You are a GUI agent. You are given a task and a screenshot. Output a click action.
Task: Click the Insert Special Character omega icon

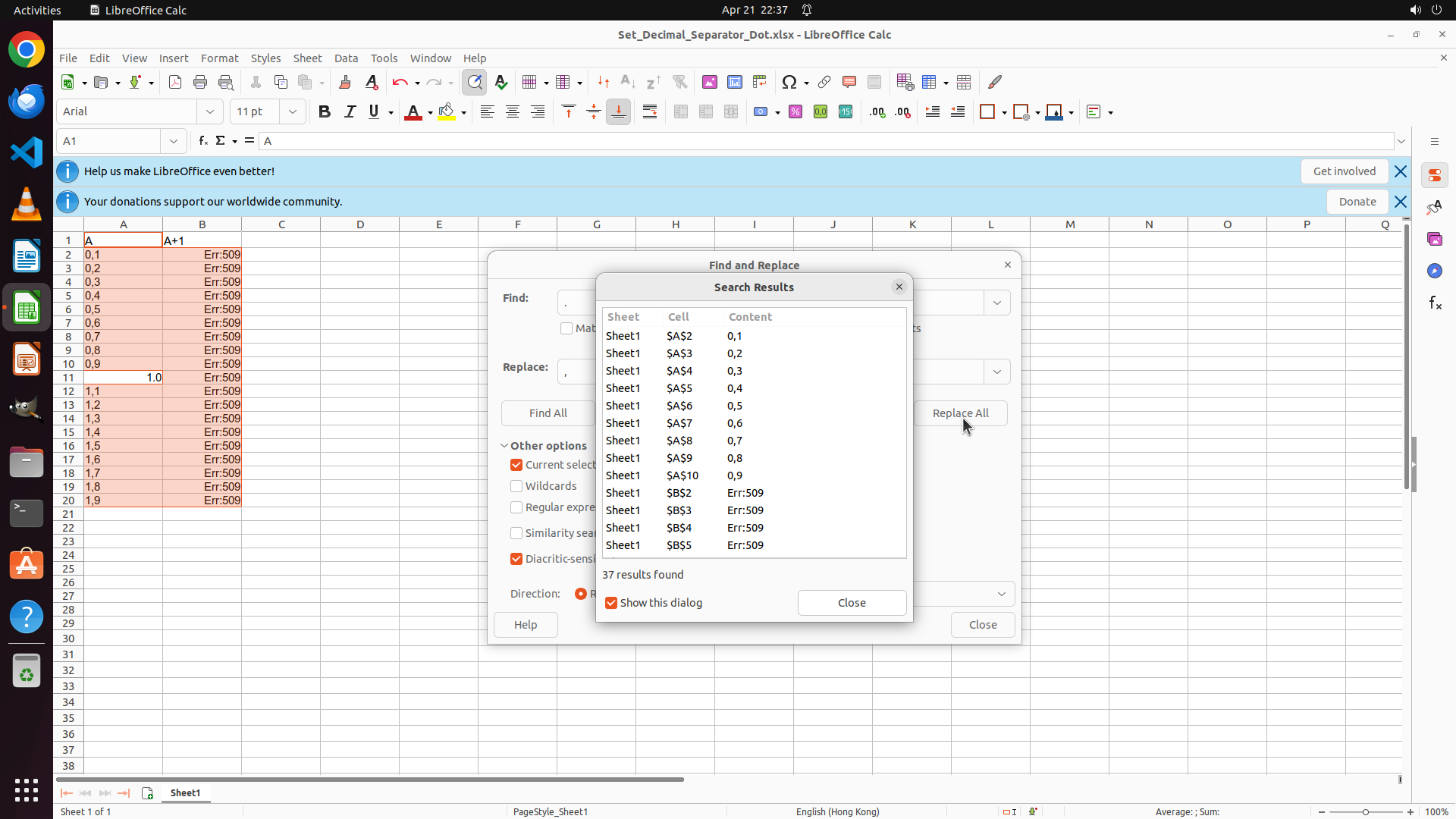click(789, 83)
